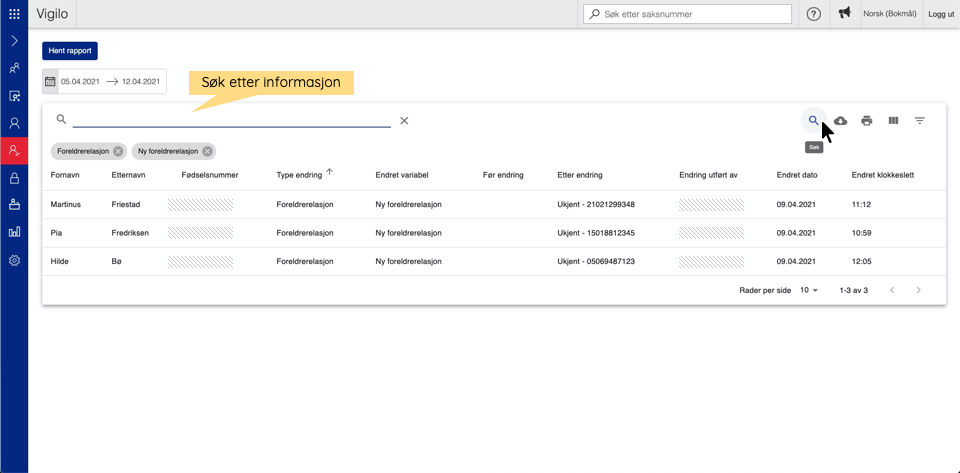Click the Hent rapport button
The width and height of the screenshot is (960, 473).
(70, 51)
